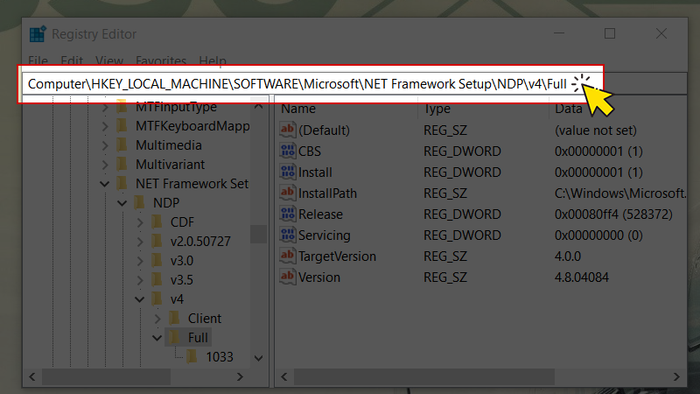Select the Full folder icon

coord(175,337)
